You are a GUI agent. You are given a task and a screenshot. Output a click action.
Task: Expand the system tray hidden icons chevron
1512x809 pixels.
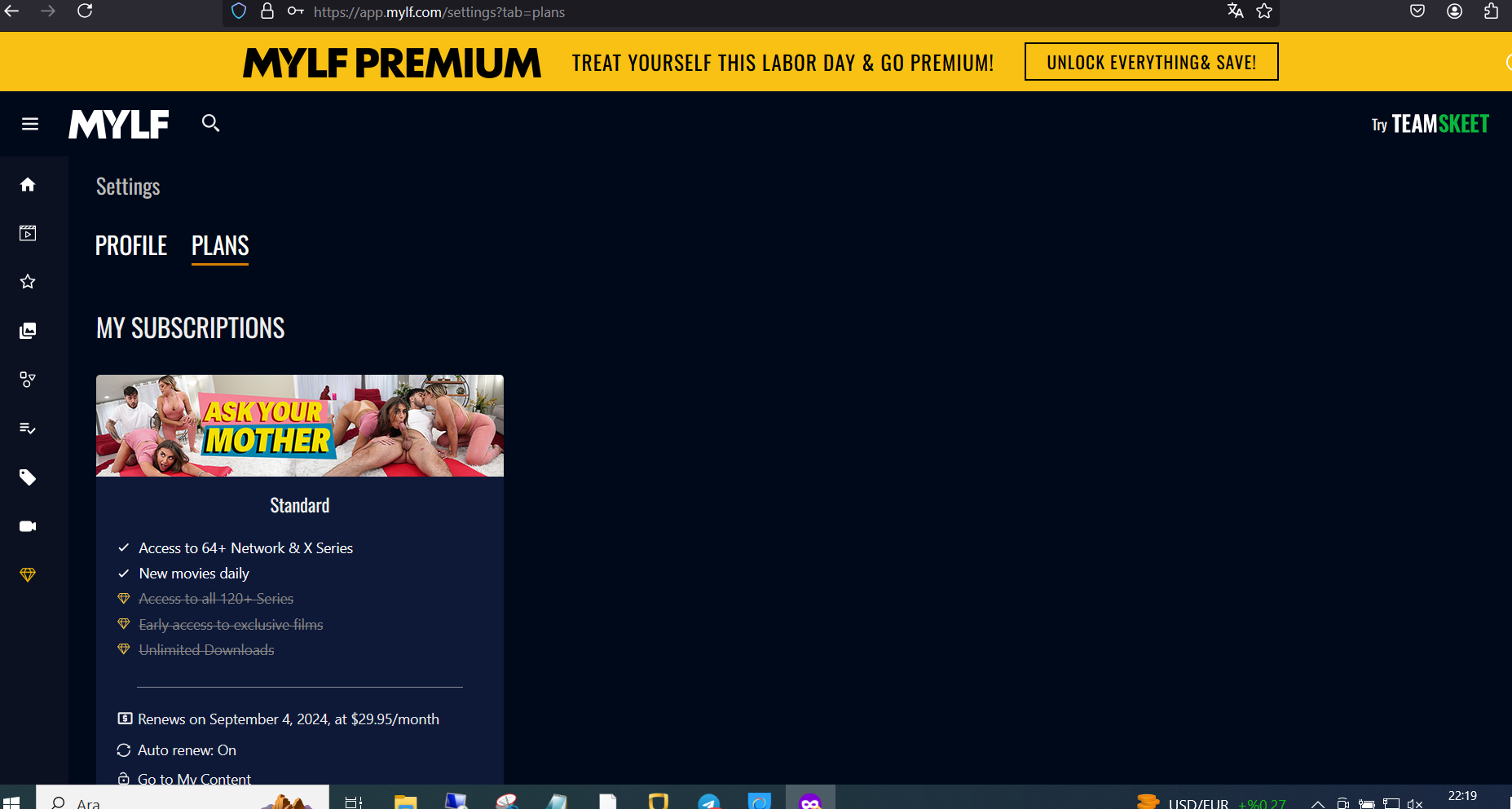click(x=1317, y=803)
